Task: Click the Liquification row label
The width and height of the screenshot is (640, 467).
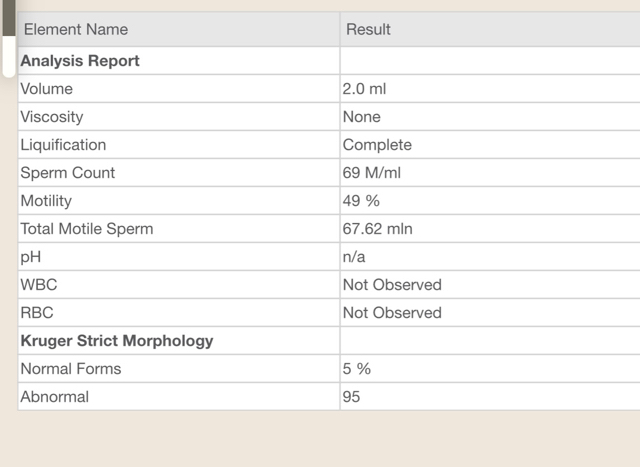Action: coord(63,145)
